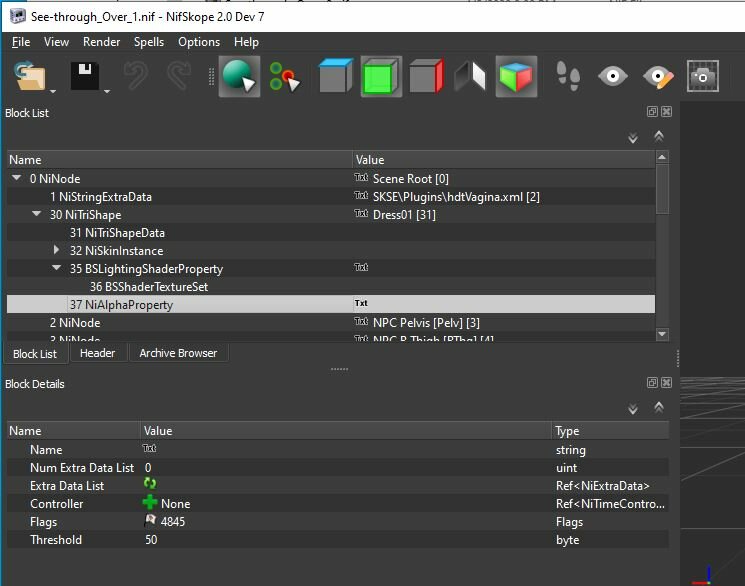Close the Block List panel
Image resolution: width=745 pixels, height=586 pixels.
tap(667, 111)
